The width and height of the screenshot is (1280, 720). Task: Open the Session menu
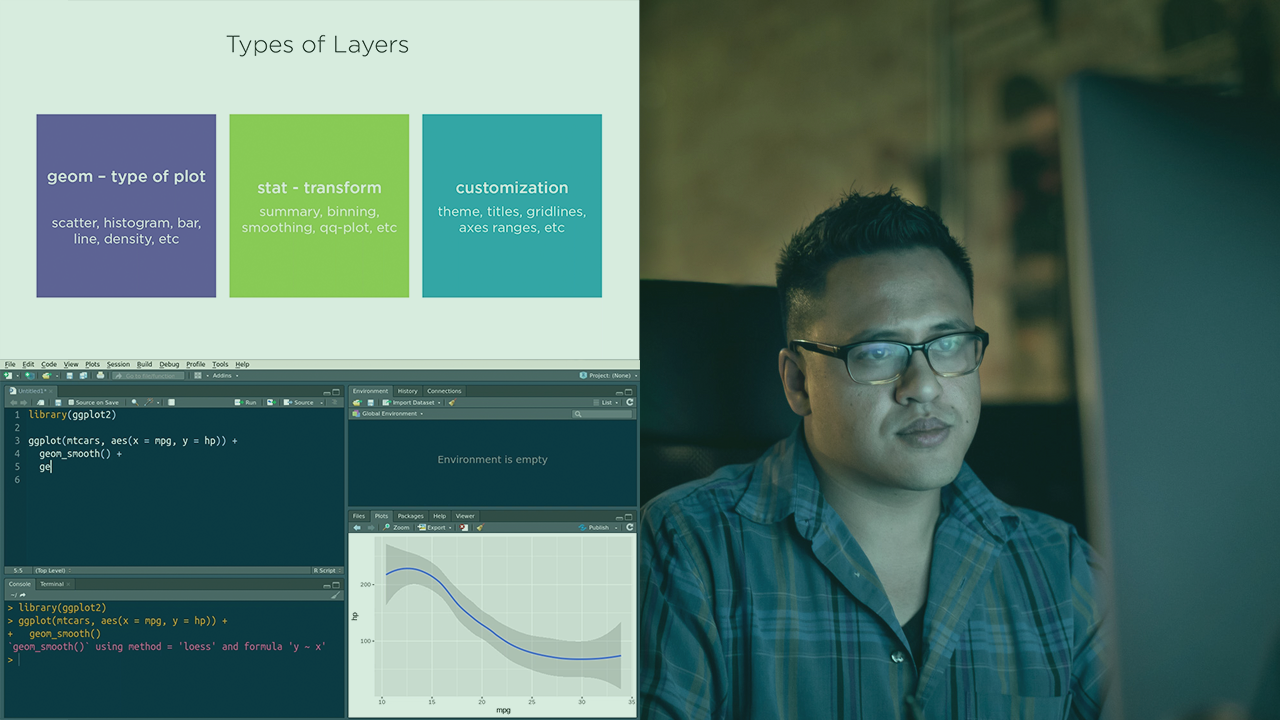point(118,364)
